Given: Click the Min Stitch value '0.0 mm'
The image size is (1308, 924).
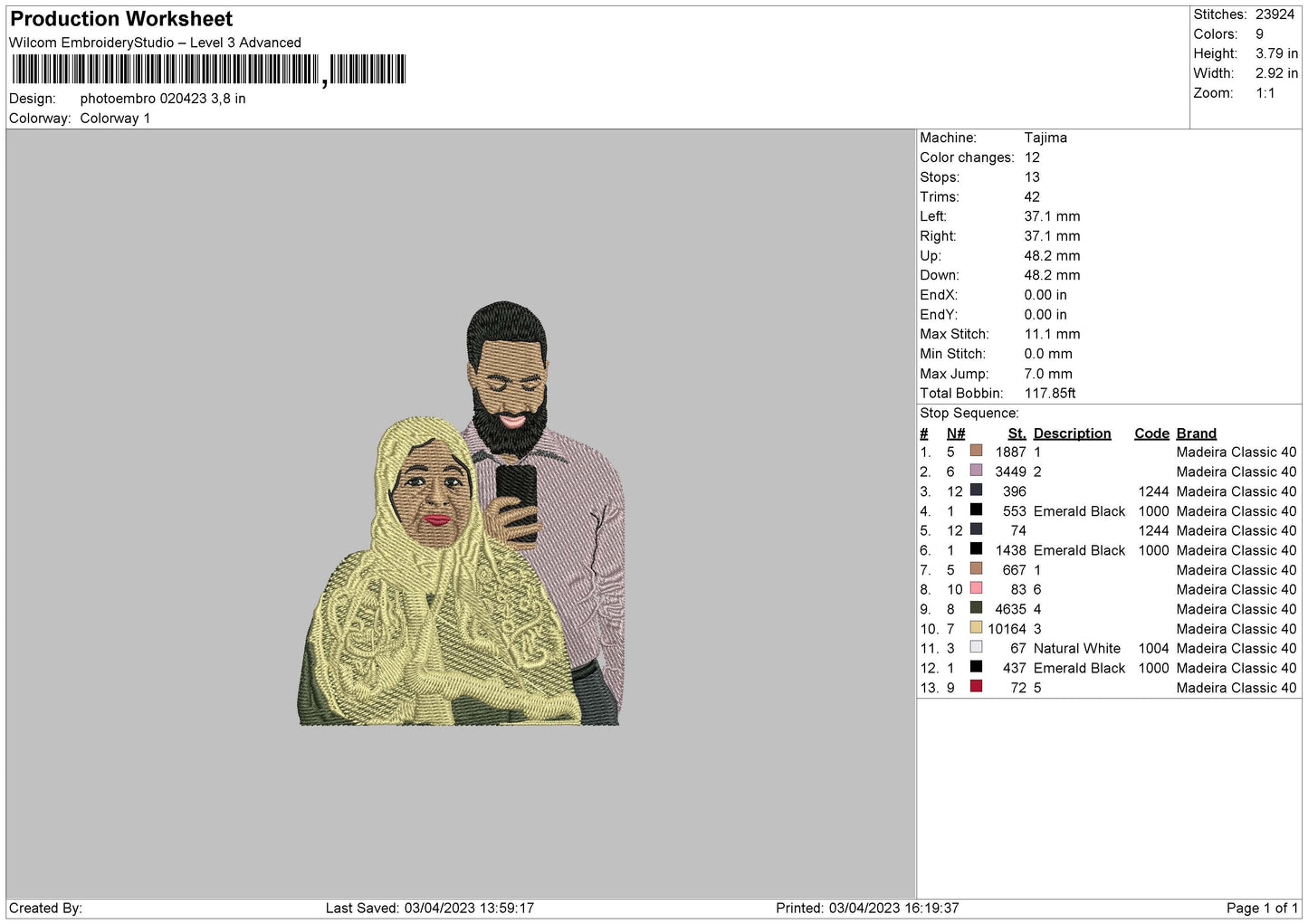Looking at the screenshot, I should pos(1048,354).
